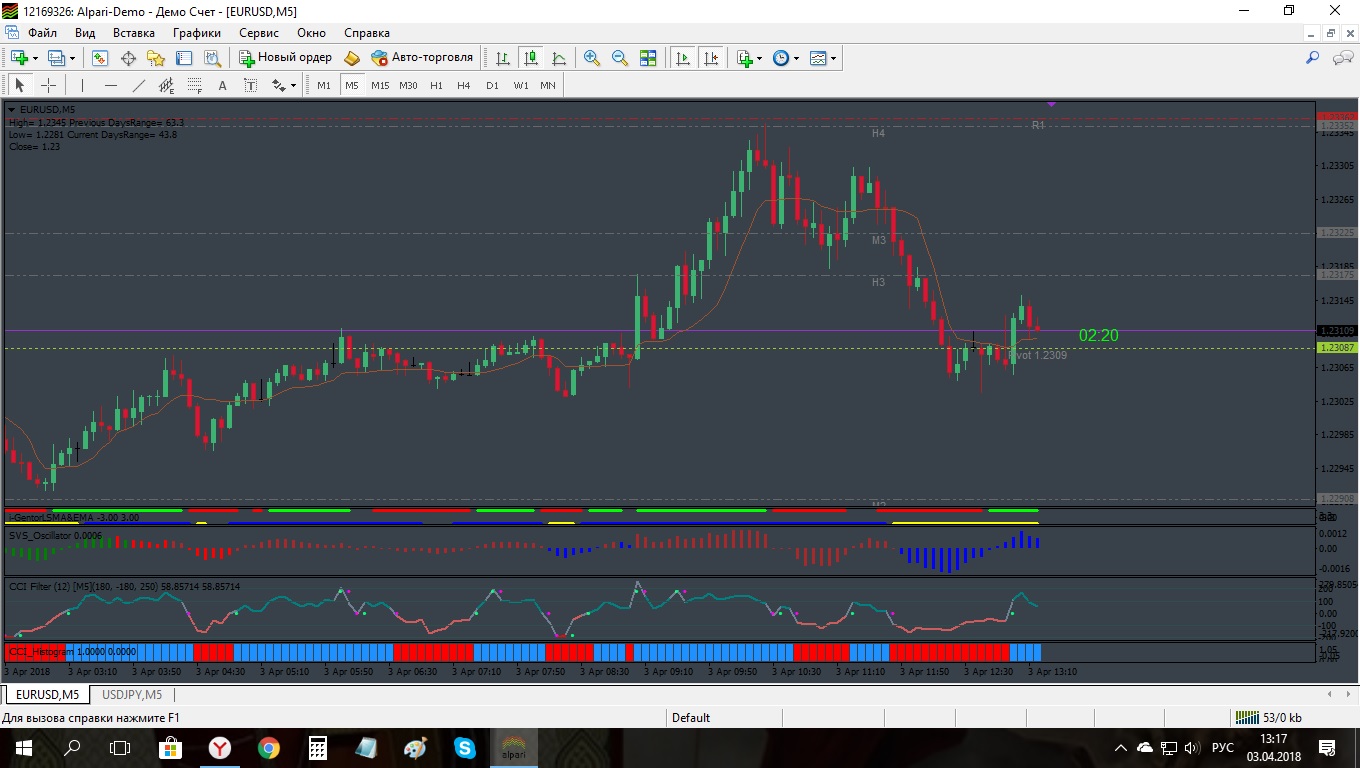Open search with the magnifier icon
The width and height of the screenshot is (1360, 768).
point(1312,58)
